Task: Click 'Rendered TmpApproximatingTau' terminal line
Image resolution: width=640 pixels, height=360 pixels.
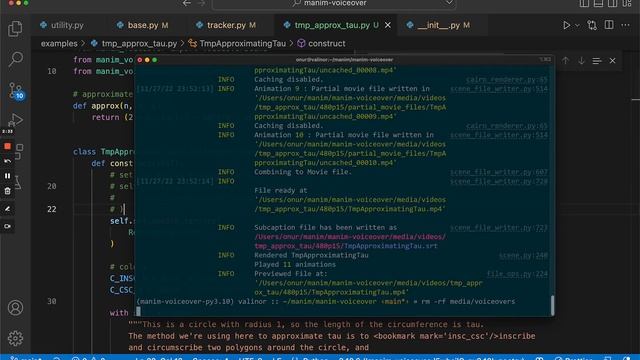Action: coord(311,255)
